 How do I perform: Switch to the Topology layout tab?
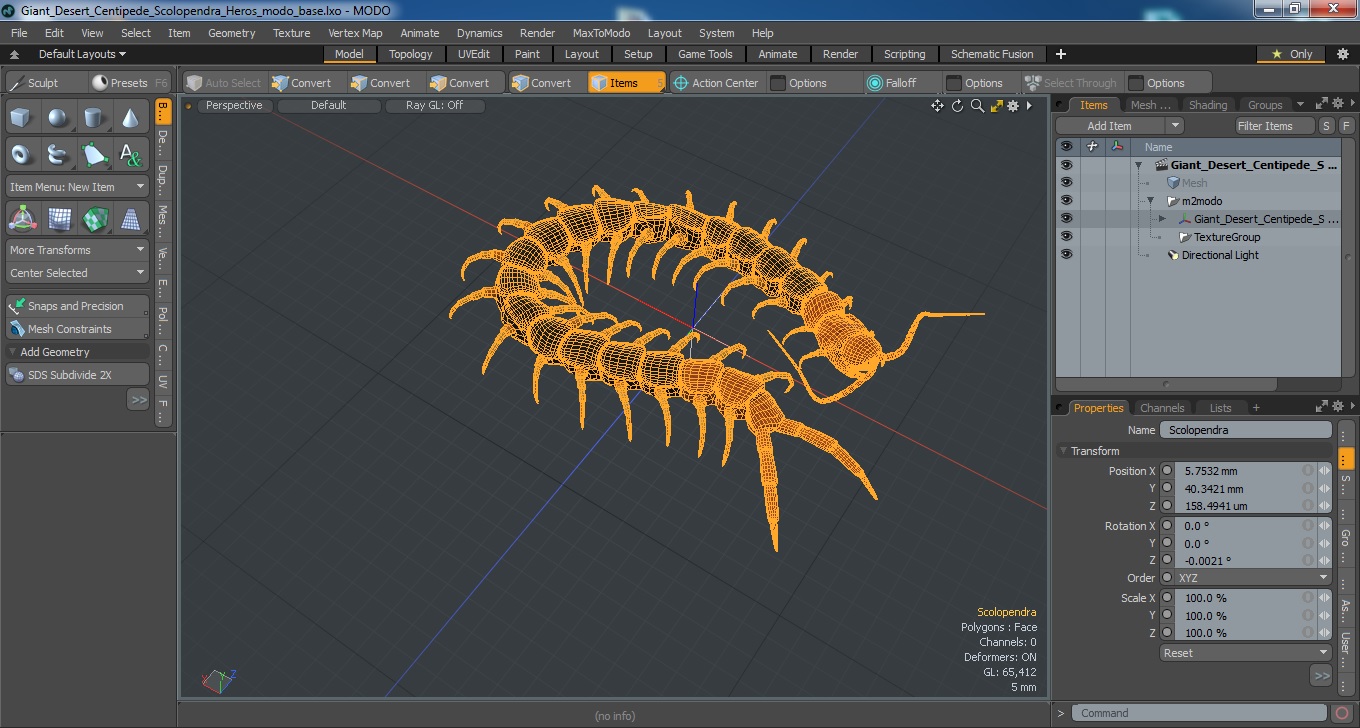coord(411,54)
